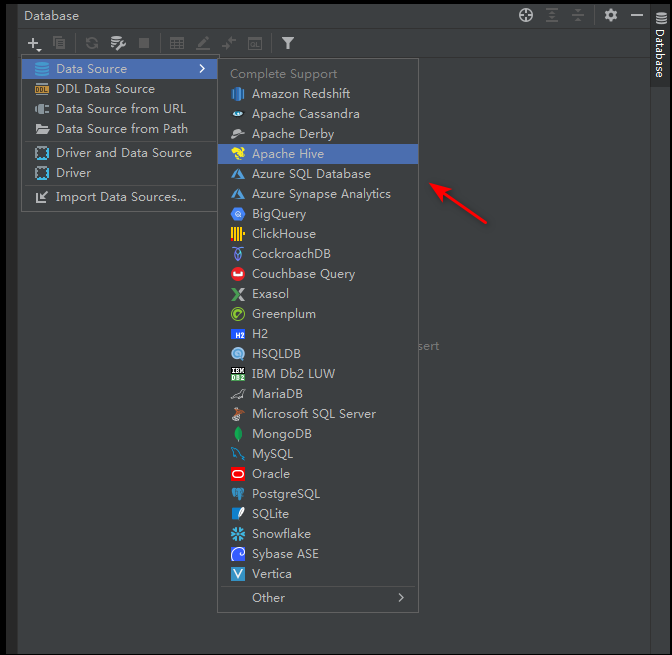Click the Expand All icon in header

[552, 15]
